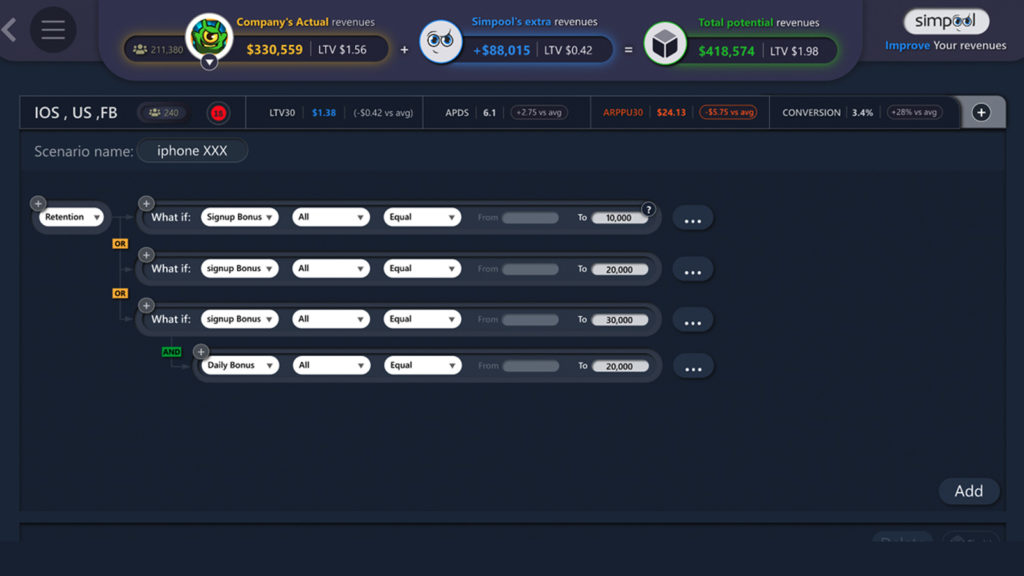Open more options for Daily Bonus row

(x=692, y=368)
